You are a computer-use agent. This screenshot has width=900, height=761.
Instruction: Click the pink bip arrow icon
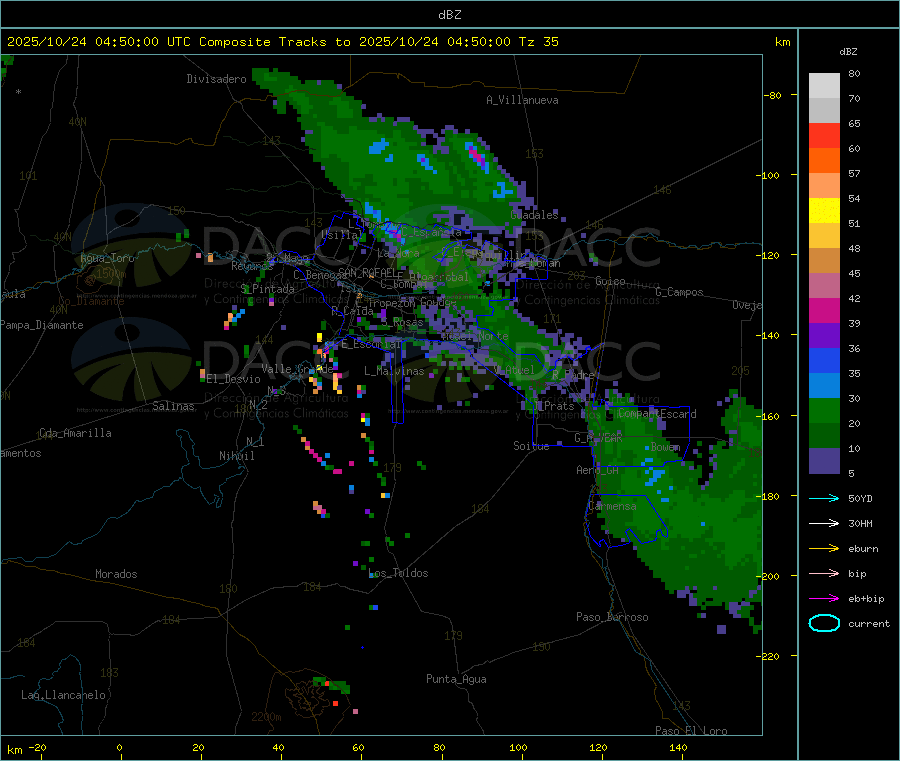point(824,573)
